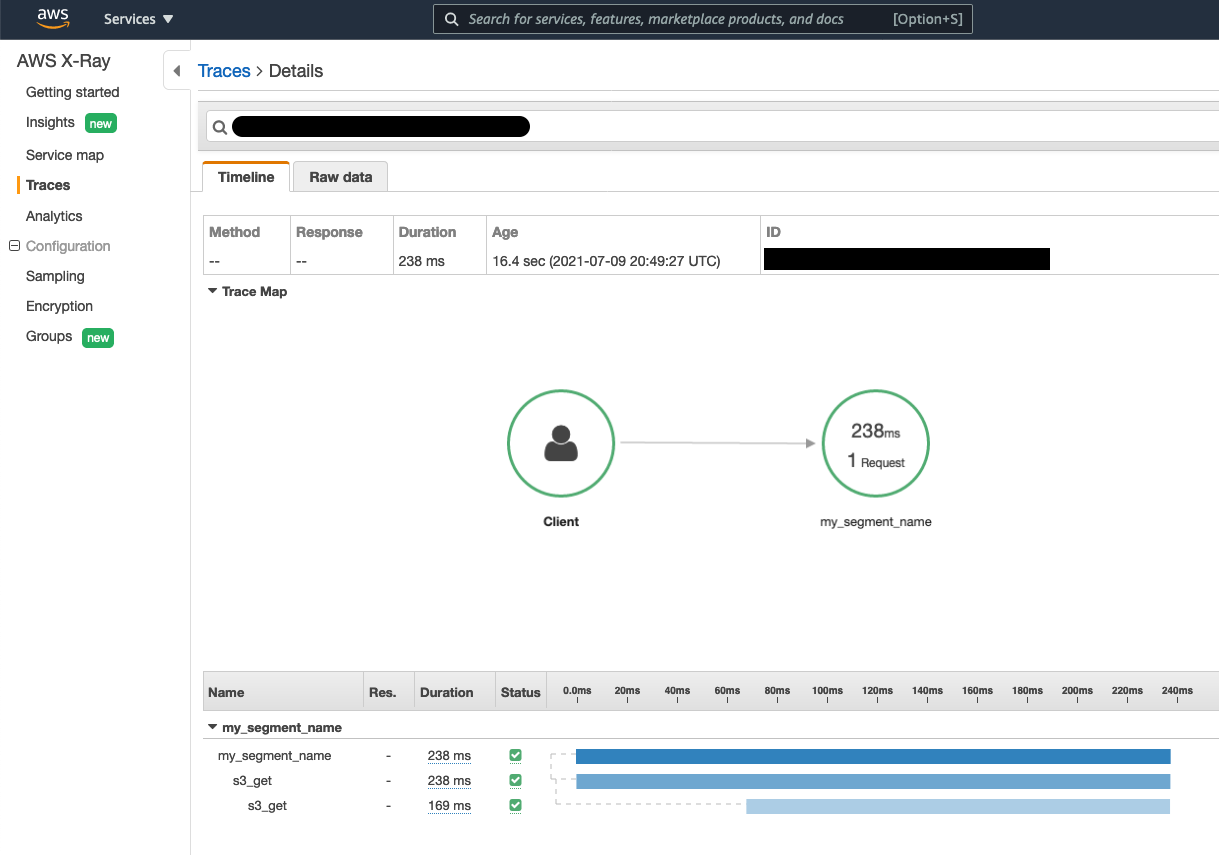The width and height of the screenshot is (1219, 855).
Task: Click the Age value with UTC timestamp
Action: click(606, 261)
